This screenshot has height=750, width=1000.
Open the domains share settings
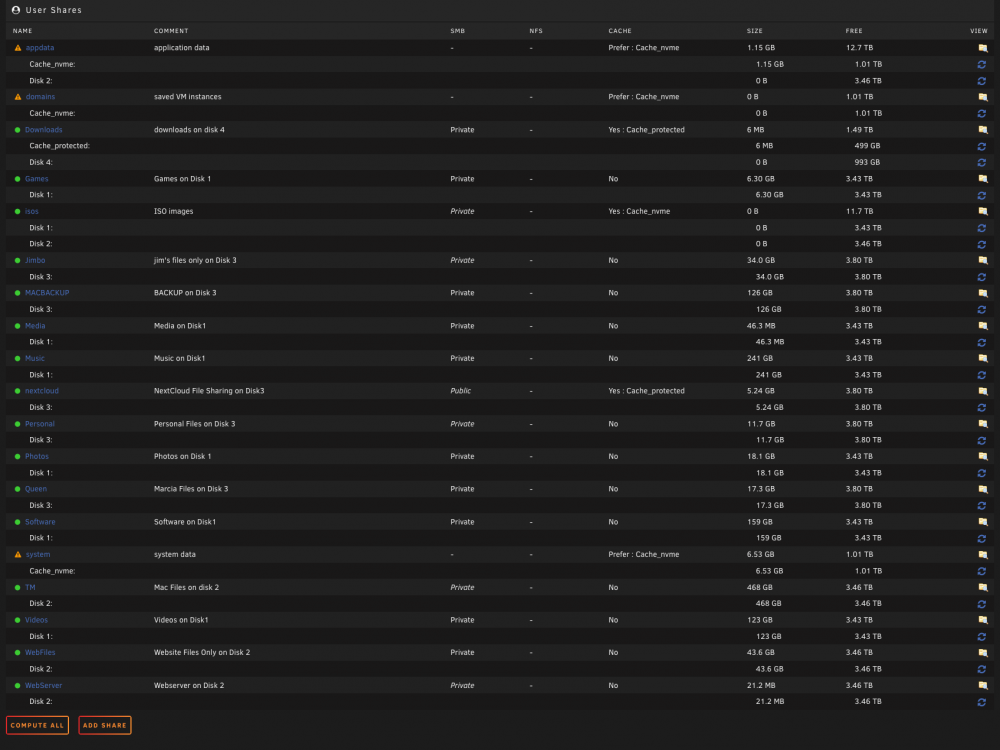(x=40, y=97)
